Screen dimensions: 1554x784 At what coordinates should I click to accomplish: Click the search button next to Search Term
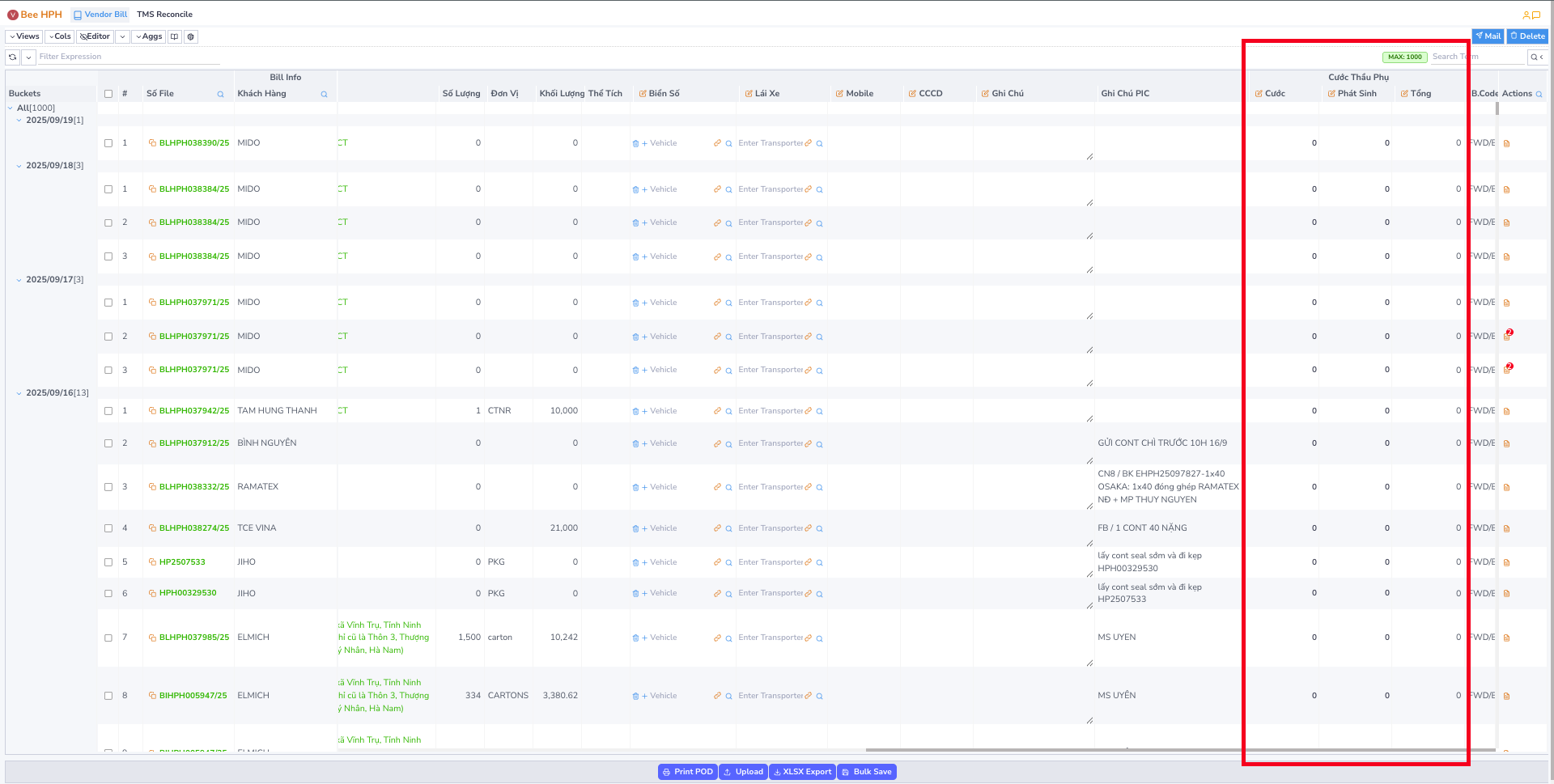click(x=1534, y=57)
